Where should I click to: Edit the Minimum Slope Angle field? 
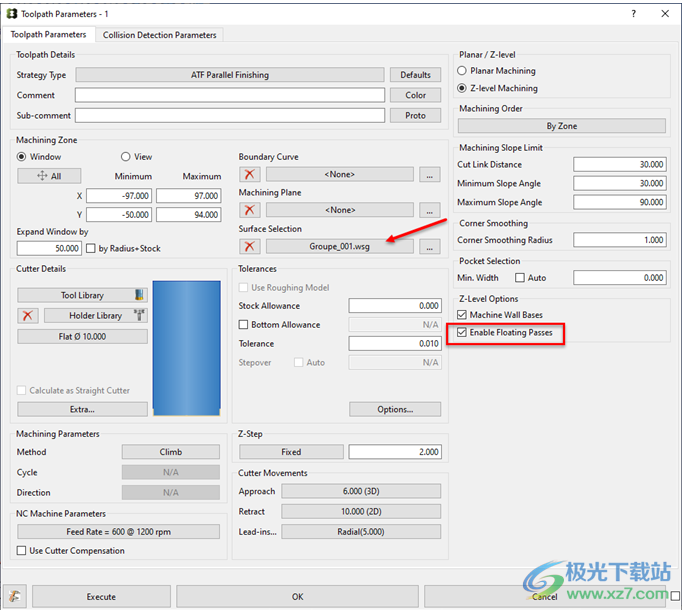[620, 184]
